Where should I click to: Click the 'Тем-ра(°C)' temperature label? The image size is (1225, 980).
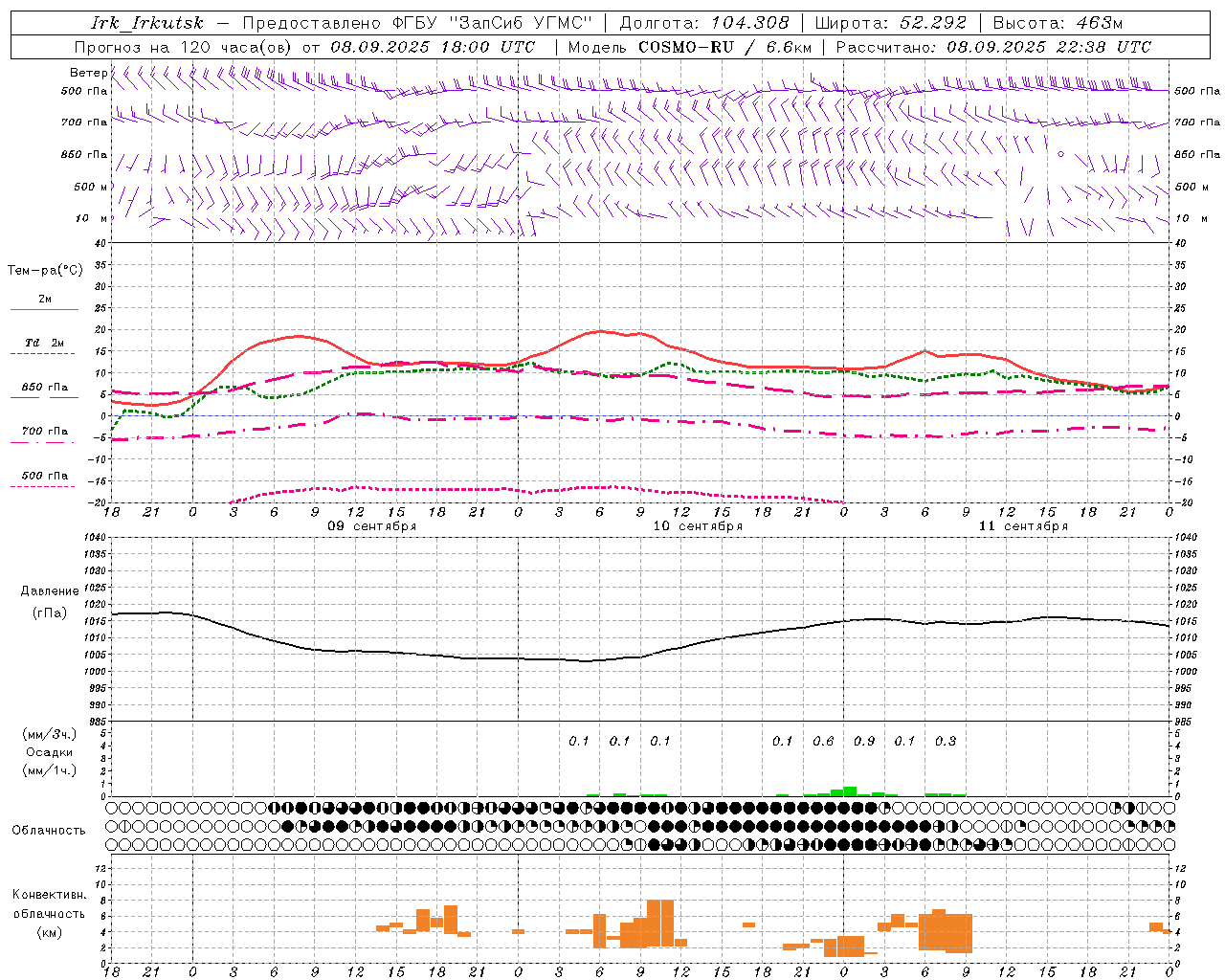pyautogui.click(x=45, y=271)
